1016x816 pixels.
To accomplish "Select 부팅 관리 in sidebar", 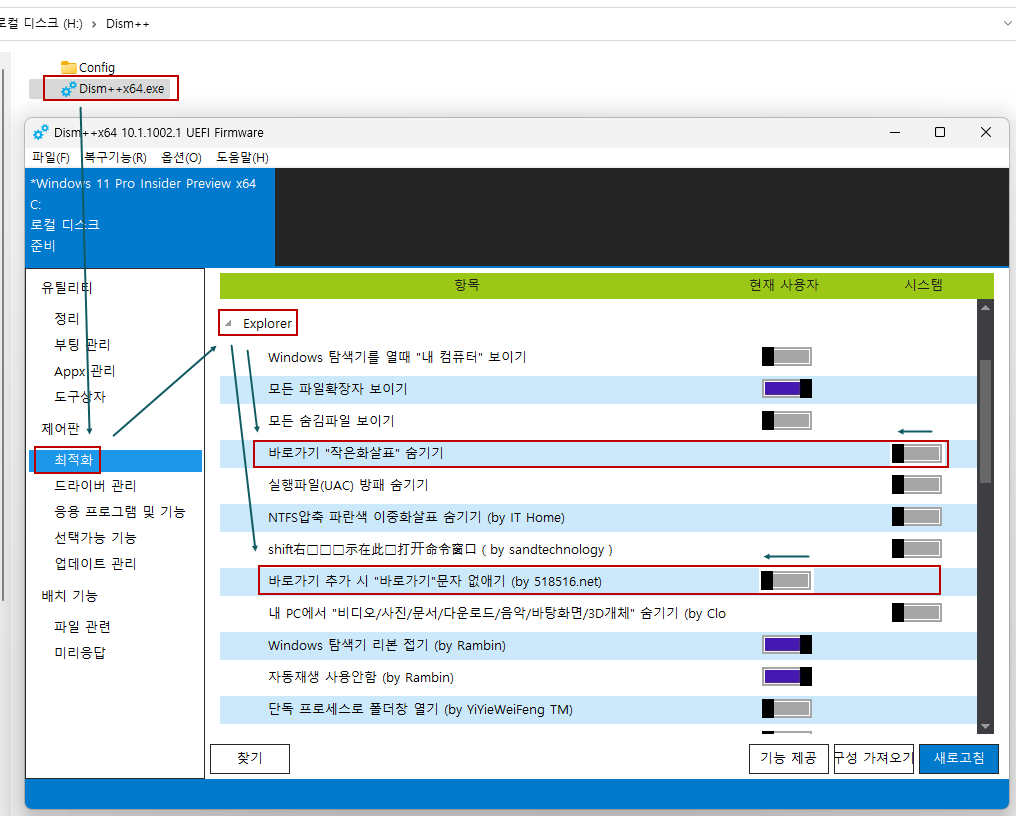I will 82,344.
